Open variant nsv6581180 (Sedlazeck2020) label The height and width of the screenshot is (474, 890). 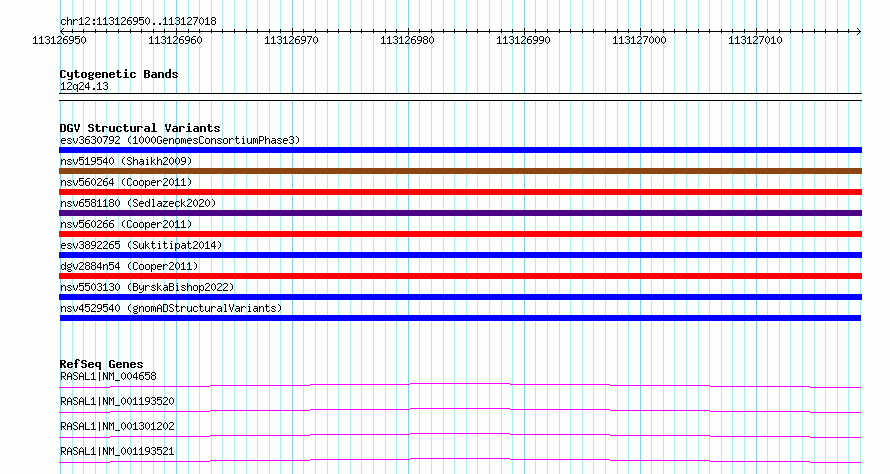coord(138,203)
